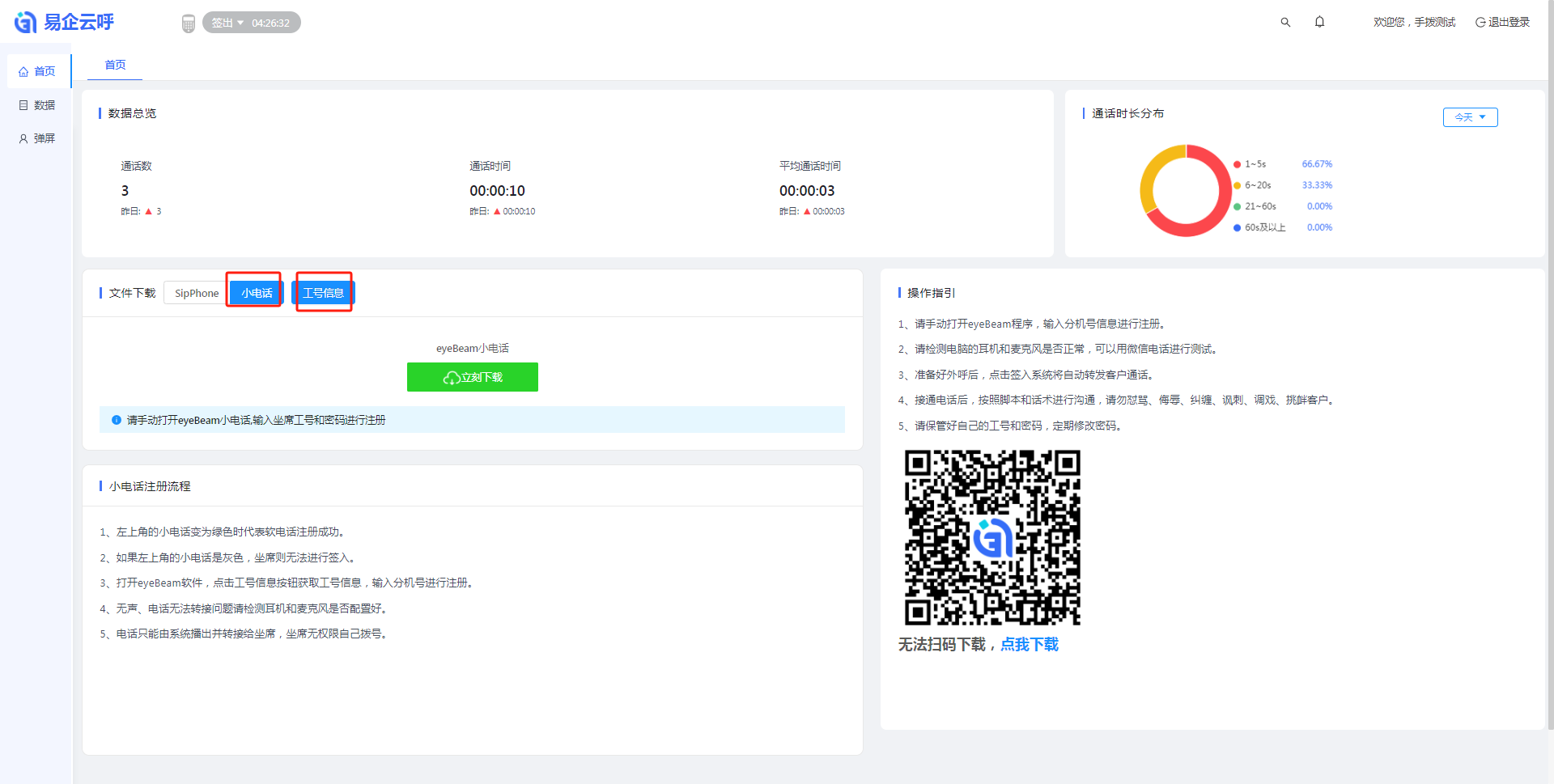Click the search magnifier icon
The height and width of the screenshot is (784, 1554).
1285,23
